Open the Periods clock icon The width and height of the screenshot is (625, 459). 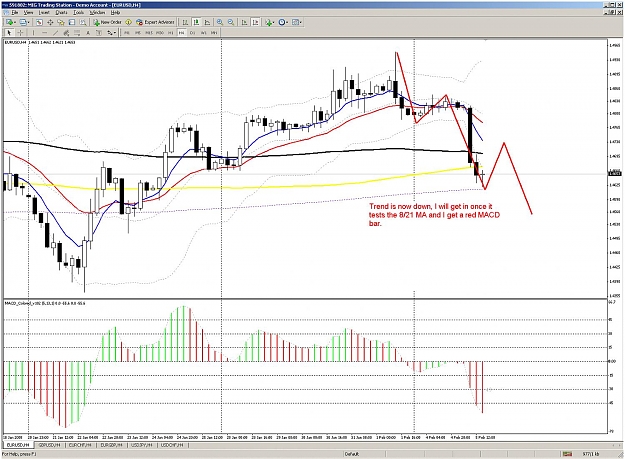[x=282, y=22]
